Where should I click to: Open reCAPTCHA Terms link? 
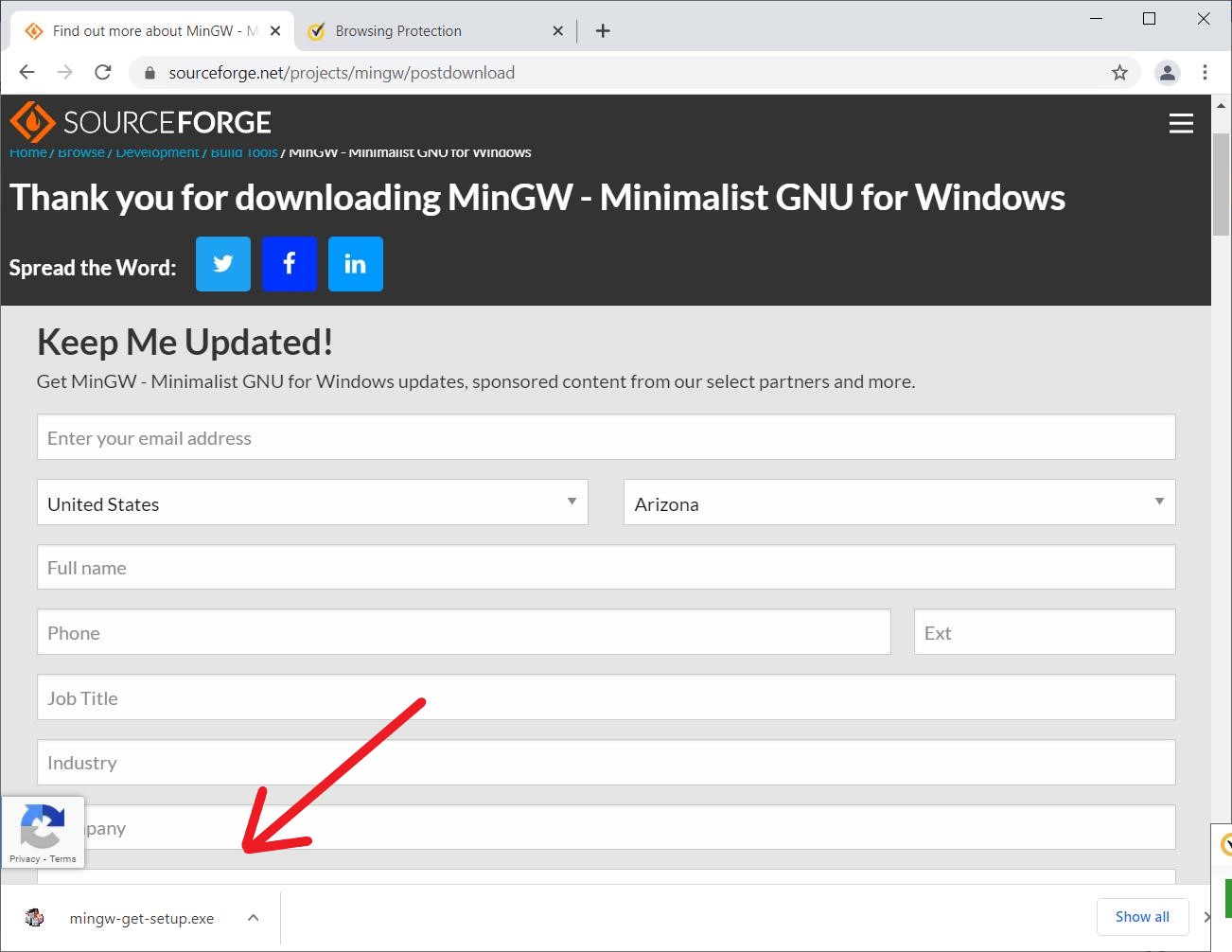coord(62,859)
